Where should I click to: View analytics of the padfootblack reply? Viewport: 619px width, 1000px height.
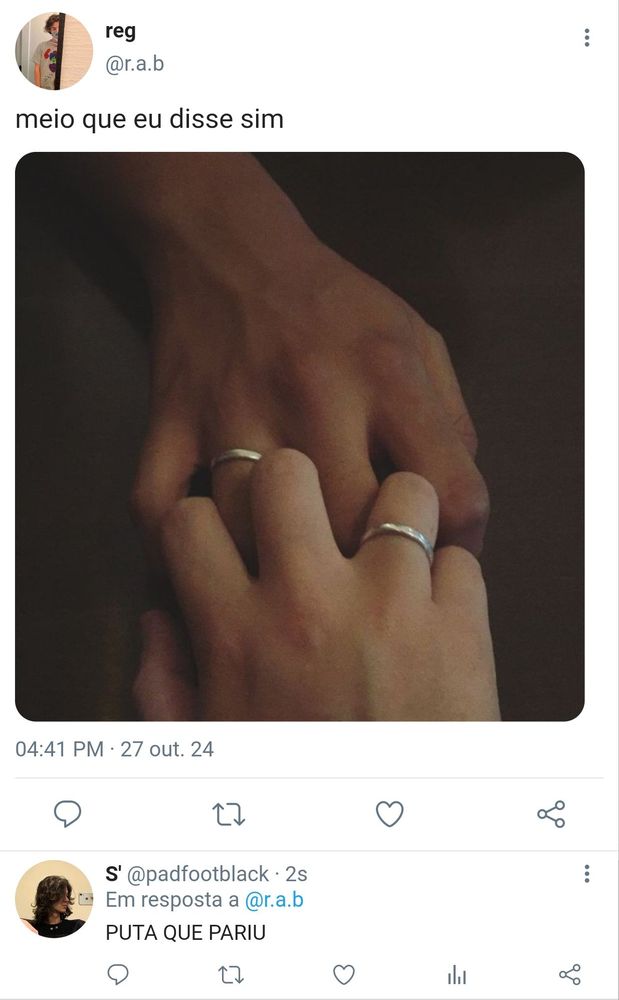point(456,974)
